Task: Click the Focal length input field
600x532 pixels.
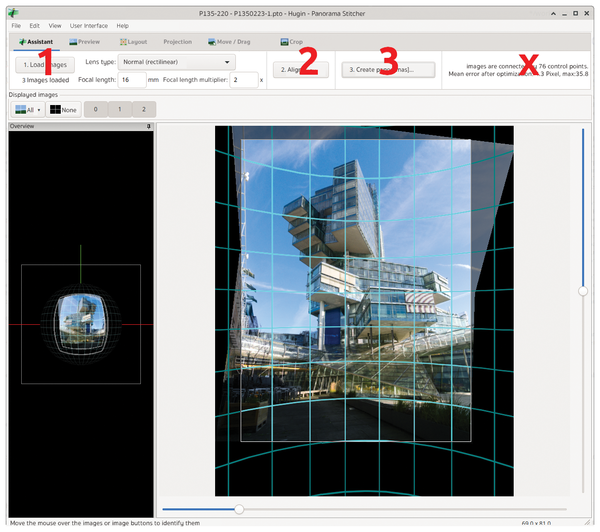Action: [132, 79]
